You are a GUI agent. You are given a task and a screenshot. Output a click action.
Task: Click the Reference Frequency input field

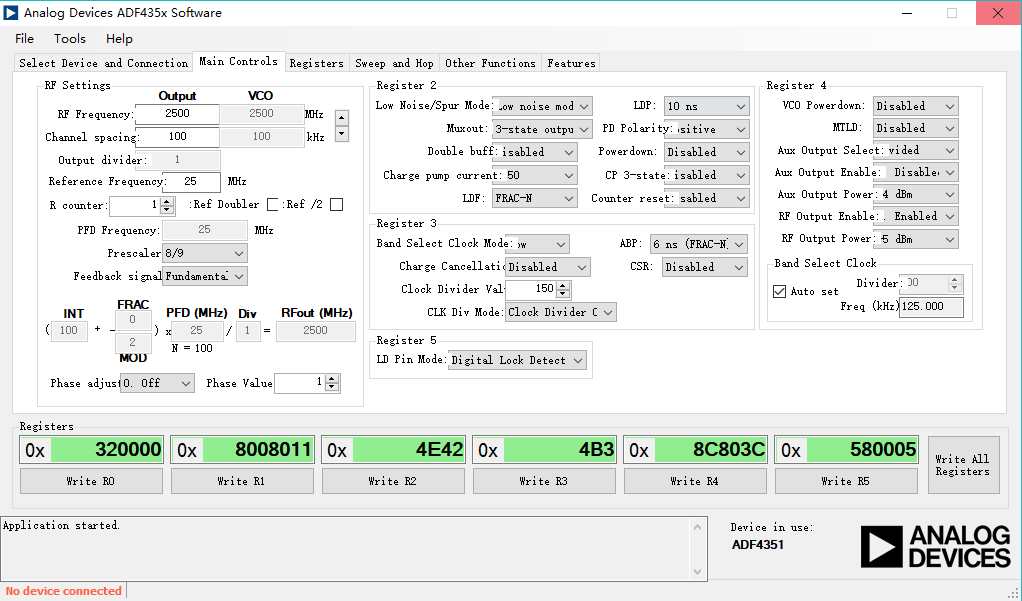191,182
